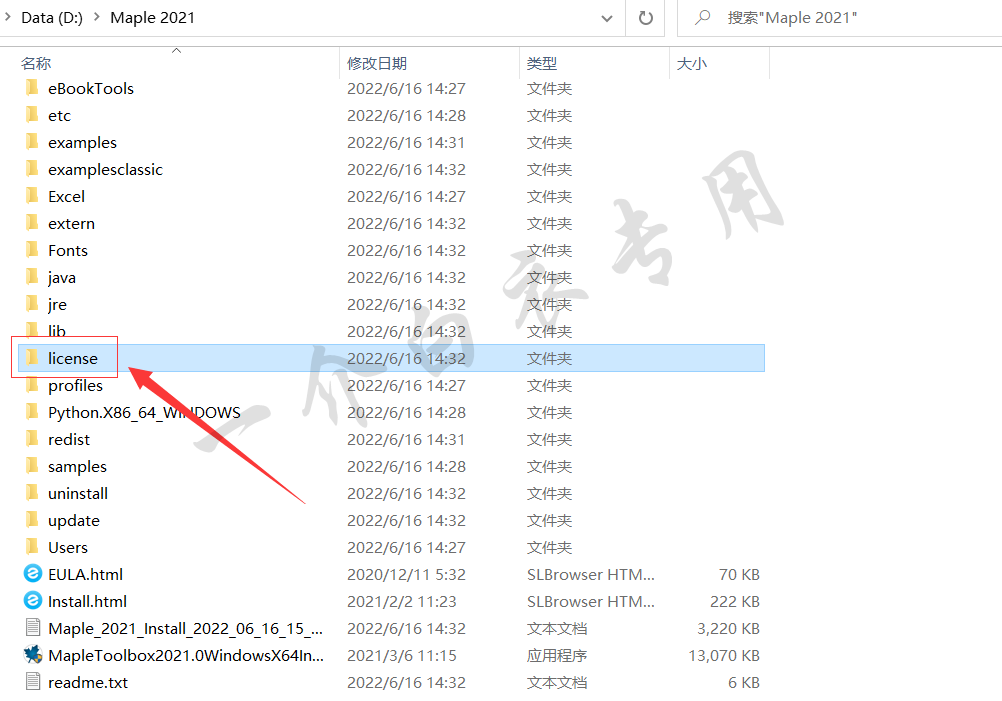
Task: Click the samples folder name
Action: pyautogui.click(x=77, y=466)
